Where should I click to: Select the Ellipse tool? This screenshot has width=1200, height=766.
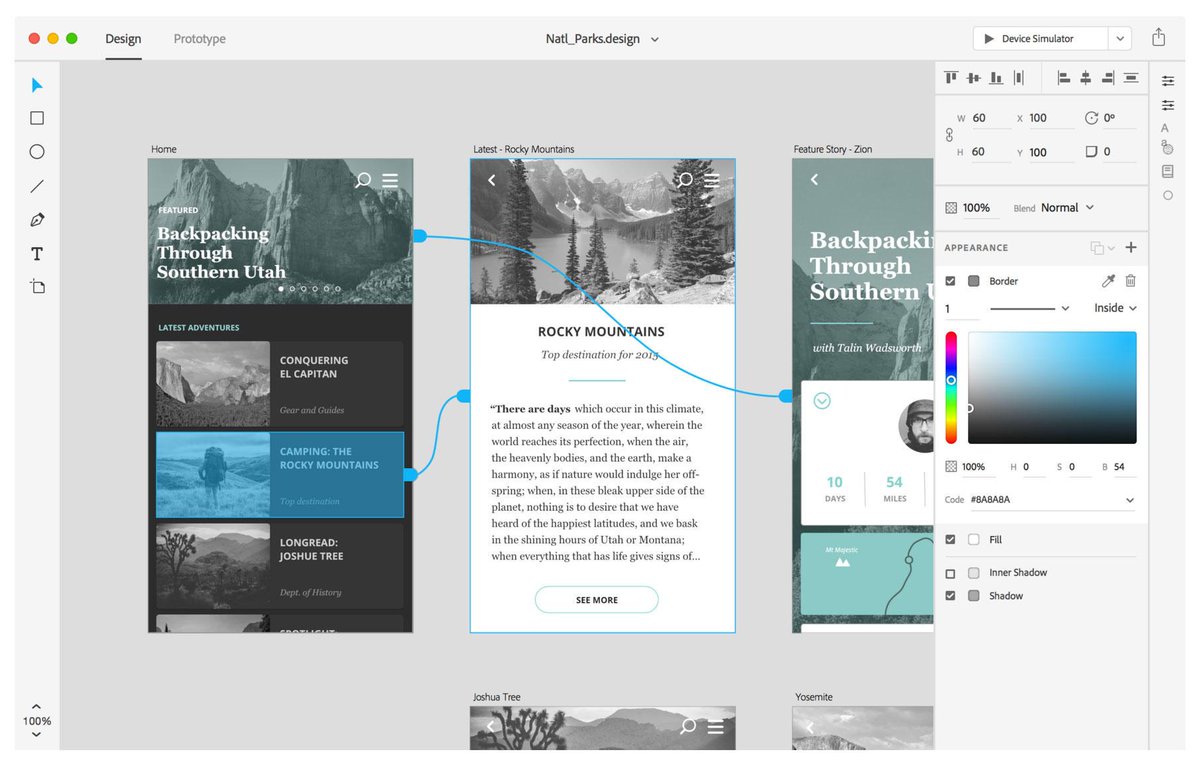36,151
